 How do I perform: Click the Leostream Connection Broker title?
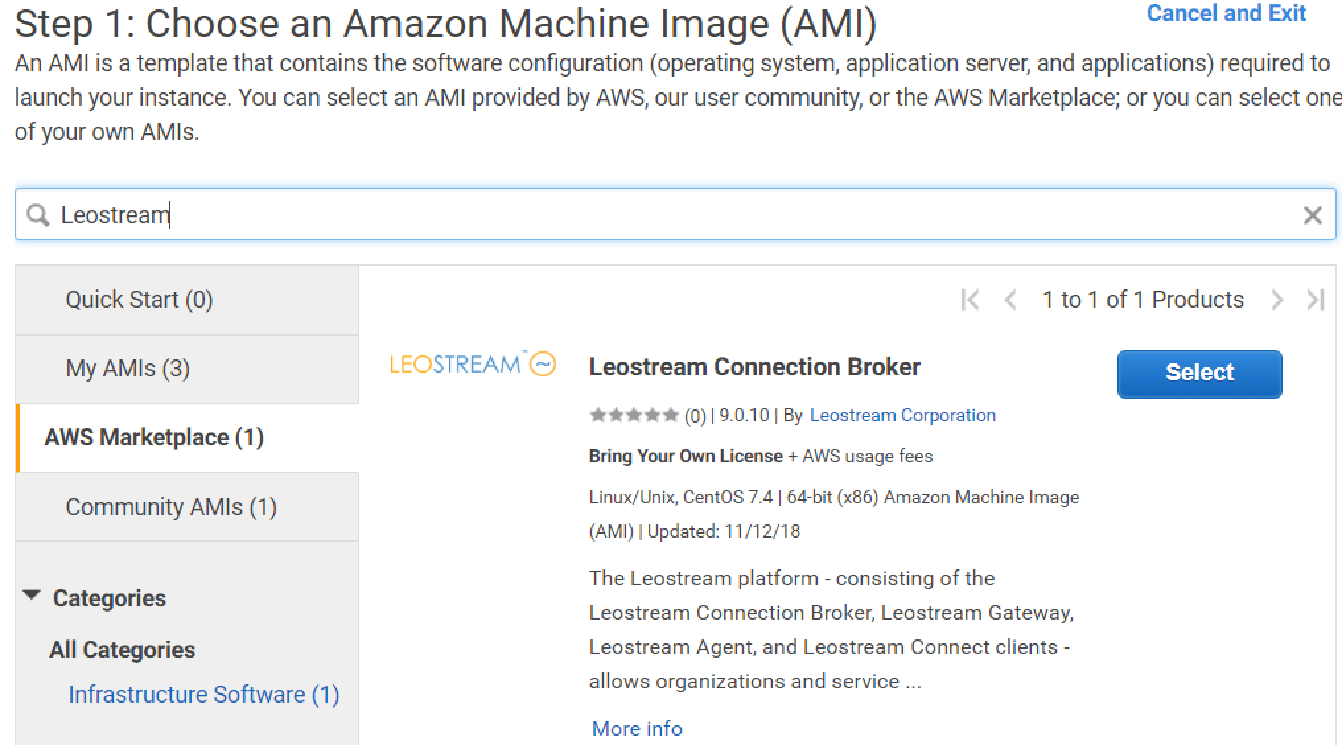tap(755, 367)
